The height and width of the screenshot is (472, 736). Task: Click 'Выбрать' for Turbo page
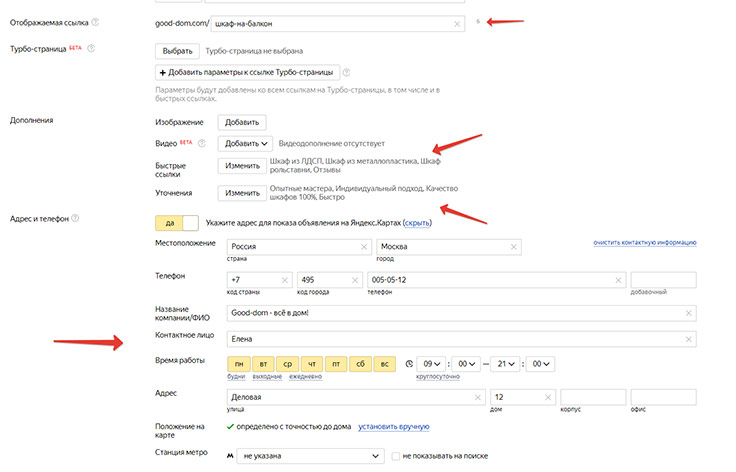pos(176,49)
